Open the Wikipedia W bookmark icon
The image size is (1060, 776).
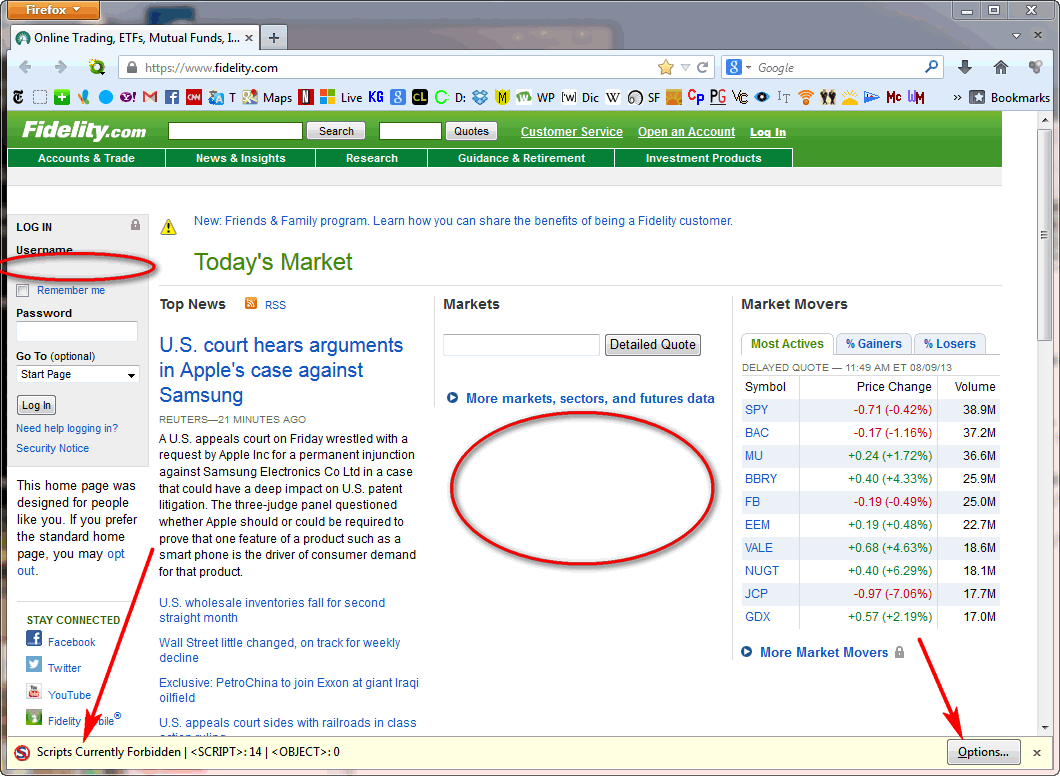click(x=612, y=97)
